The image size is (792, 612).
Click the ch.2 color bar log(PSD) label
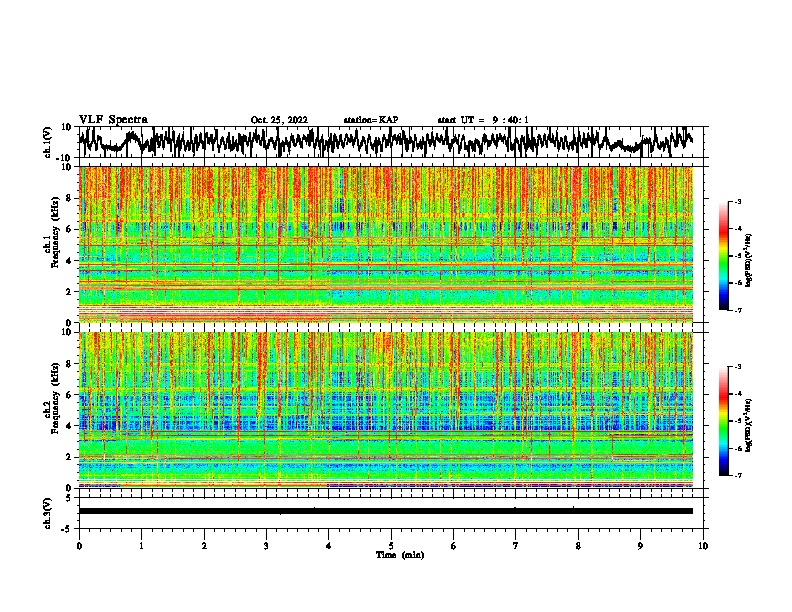click(749, 425)
